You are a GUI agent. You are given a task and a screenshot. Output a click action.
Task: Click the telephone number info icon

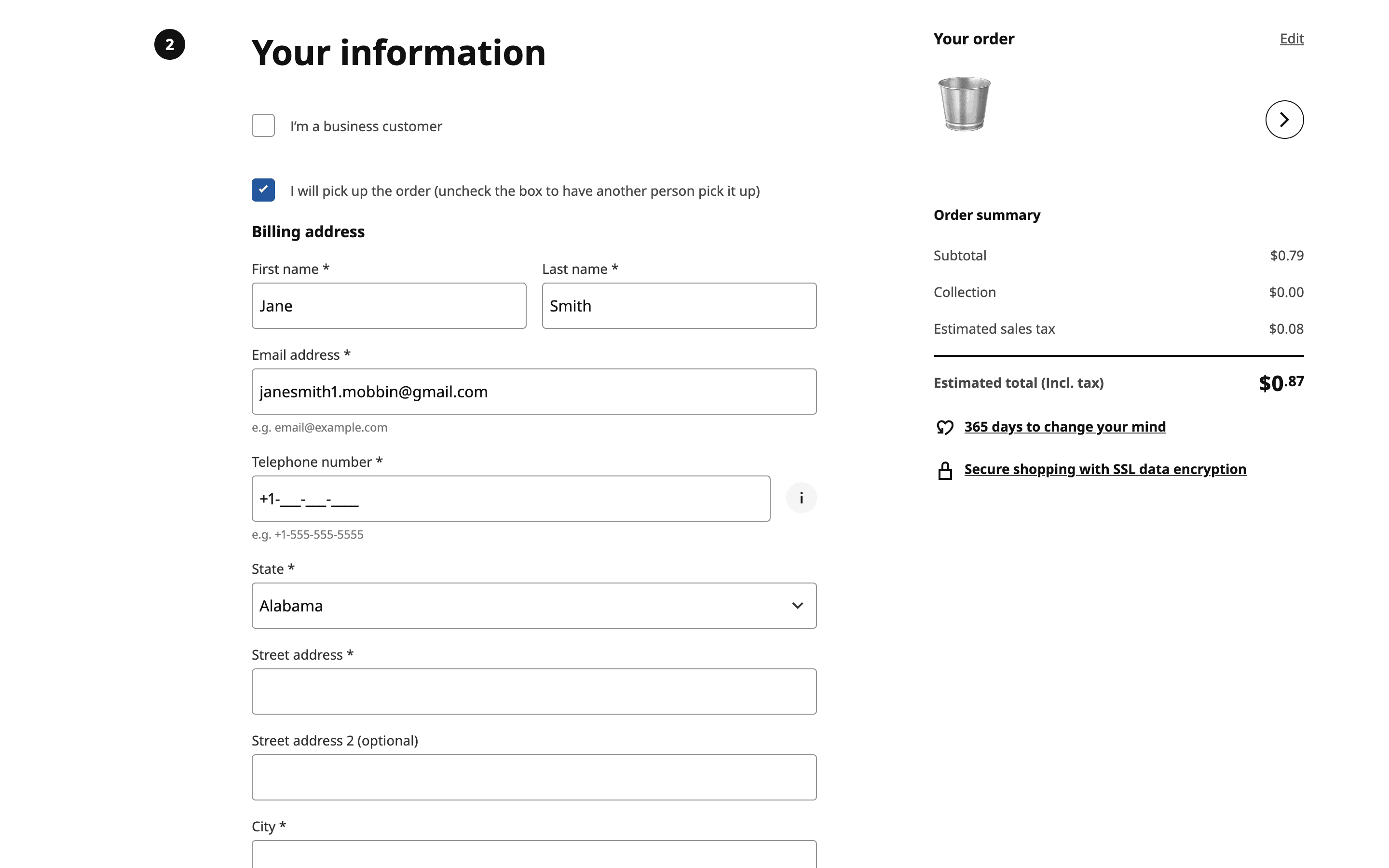tap(801, 498)
